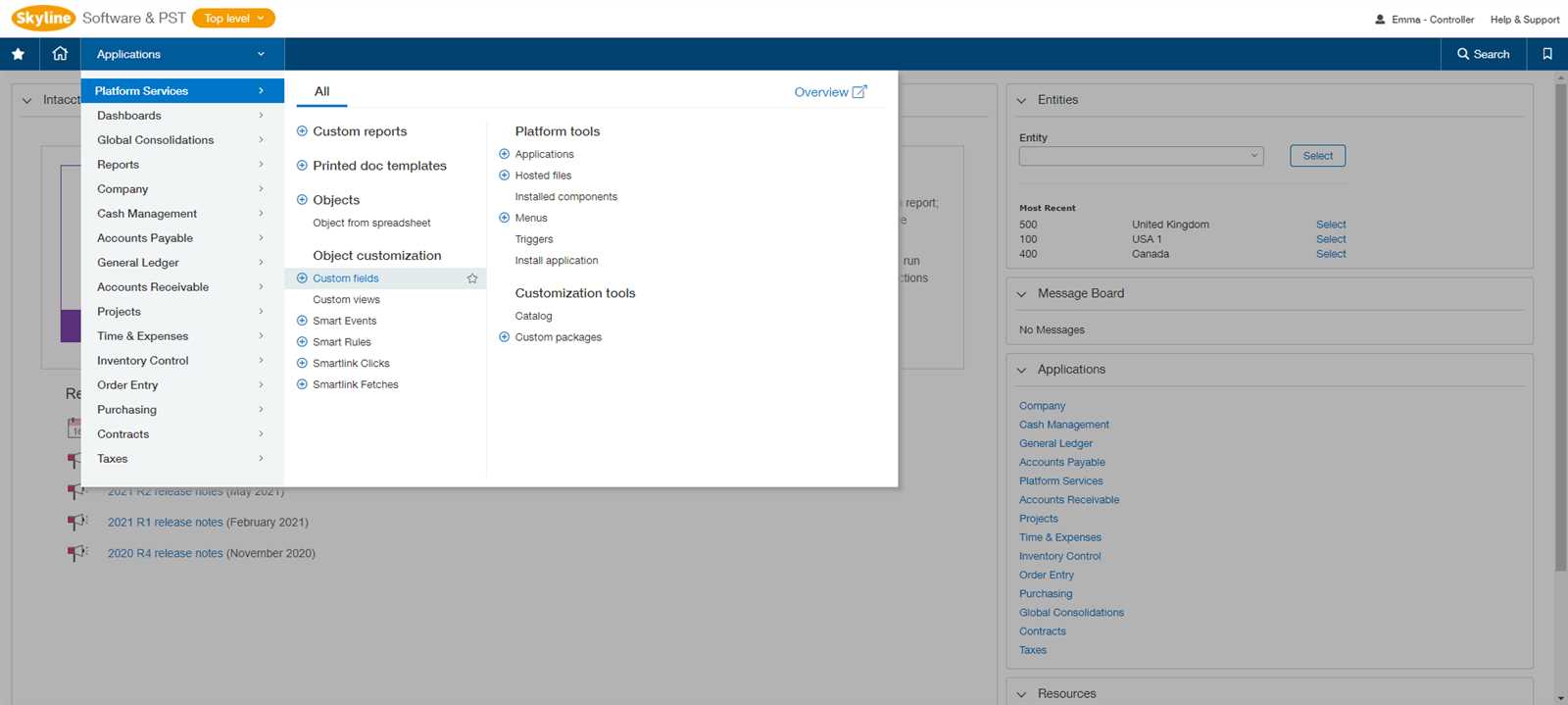Collapse the Entities panel
This screenshot has height=705, width=1568.
coord(1021,100)
